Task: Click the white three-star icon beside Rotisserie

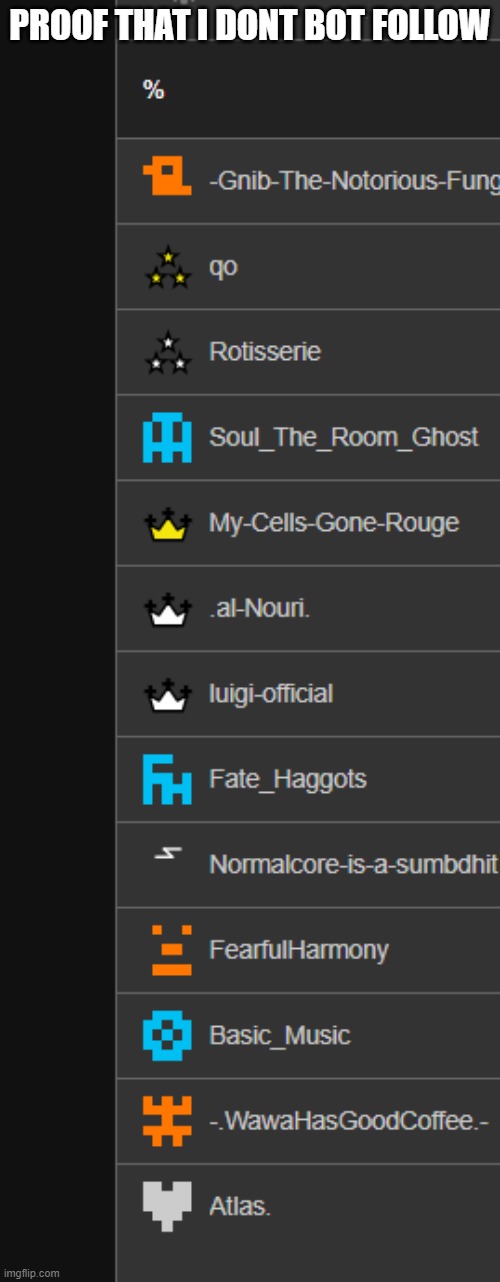Action: (x=167, y=352)
